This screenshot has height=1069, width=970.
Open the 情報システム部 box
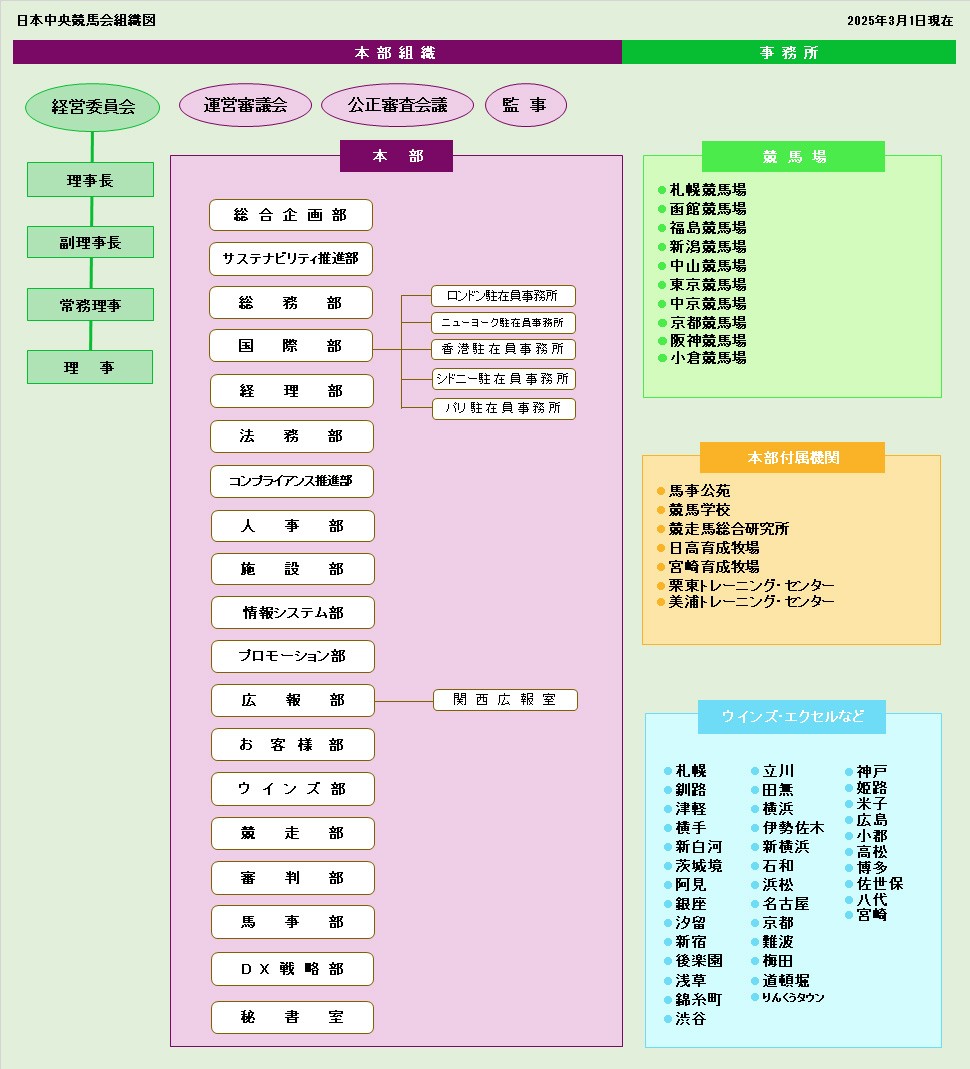point(292,613)
